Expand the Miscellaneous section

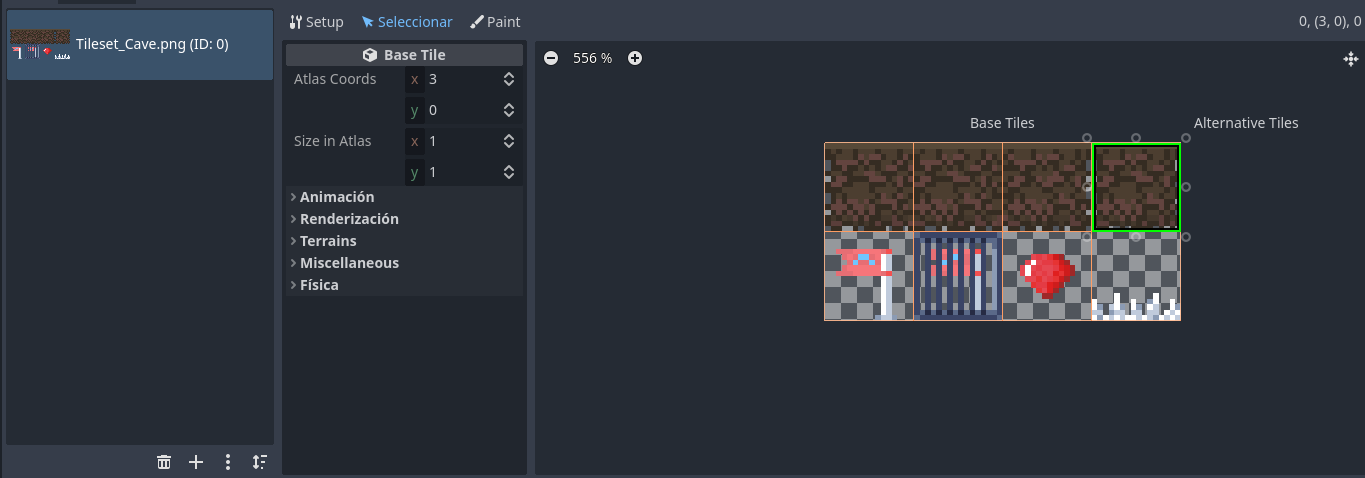404,263
